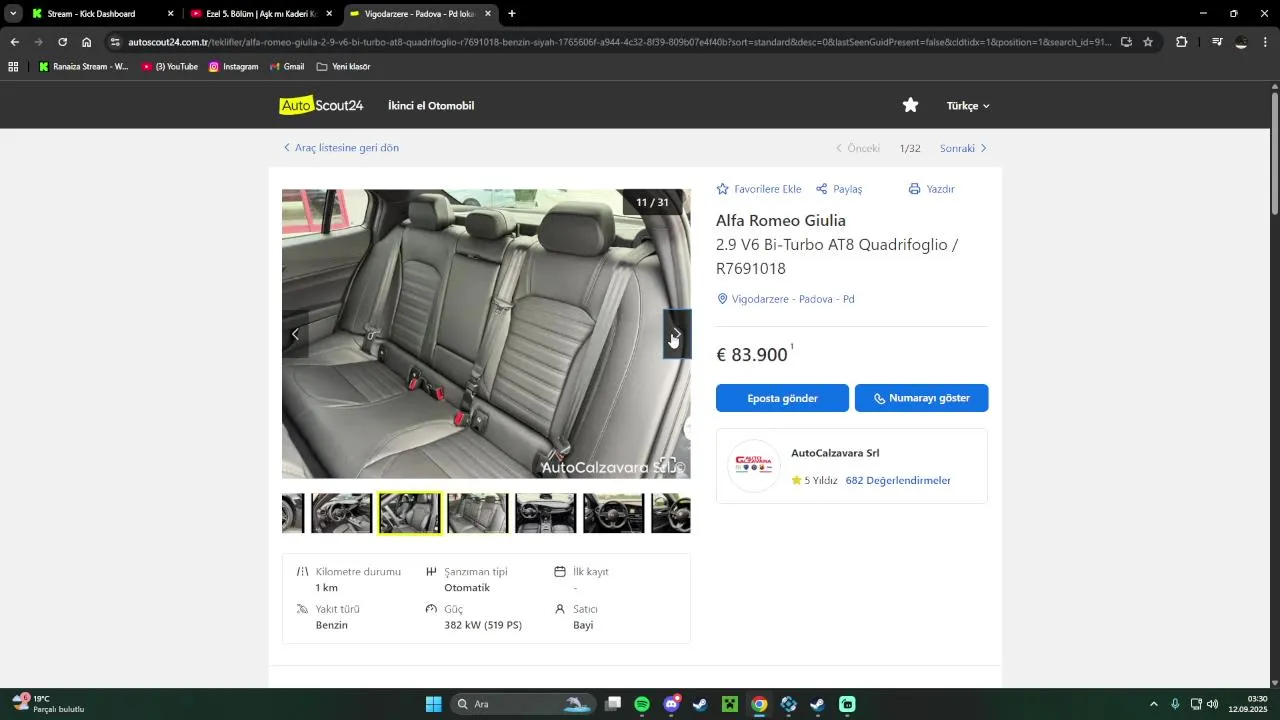
Task: Select the steering wheel thumbnail
Action: click(614, 513)
